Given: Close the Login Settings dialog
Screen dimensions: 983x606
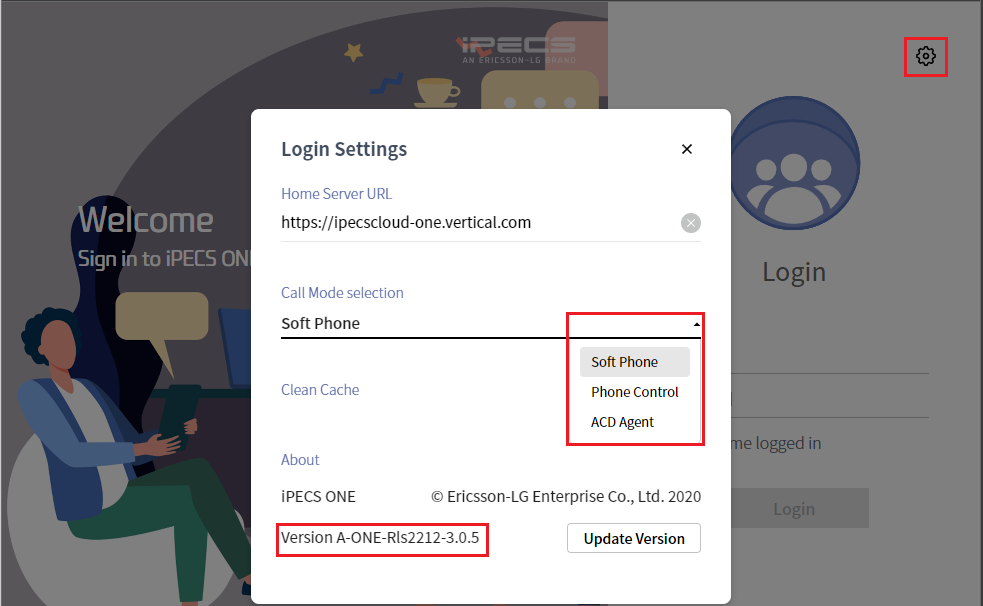Looking at the screenshot, I should point(686,149).
